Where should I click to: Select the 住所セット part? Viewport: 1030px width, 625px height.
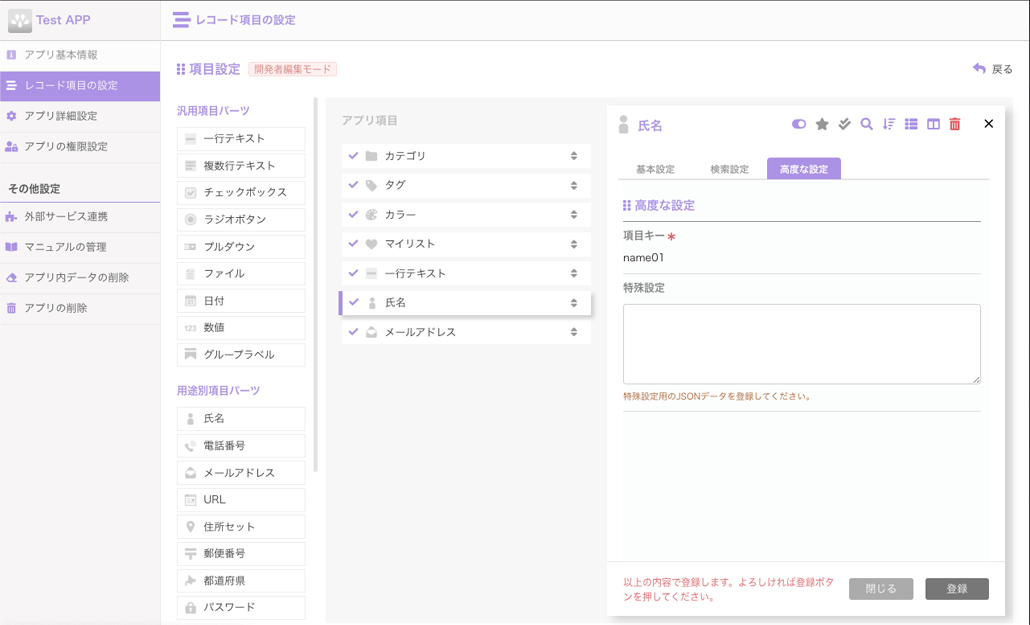click(x=241, y=526)
